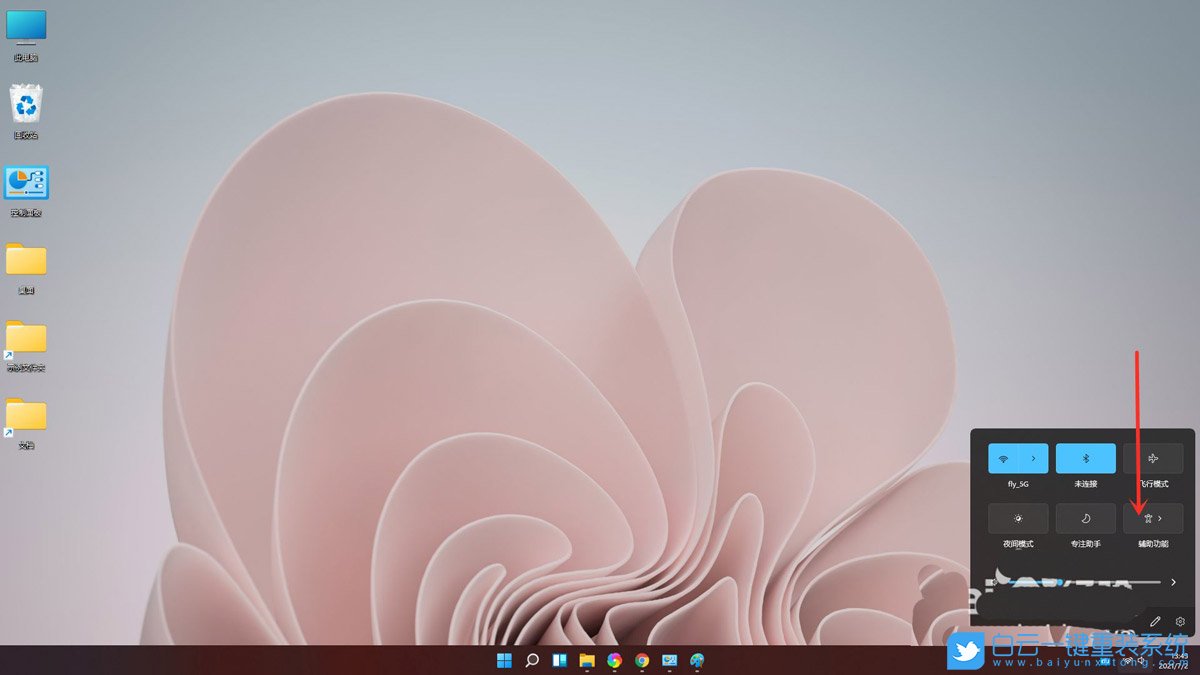Disable Bluetooth showing 未连接 status
The height and width of the screenshot is (675, 1200).
tap(1085, 457)
